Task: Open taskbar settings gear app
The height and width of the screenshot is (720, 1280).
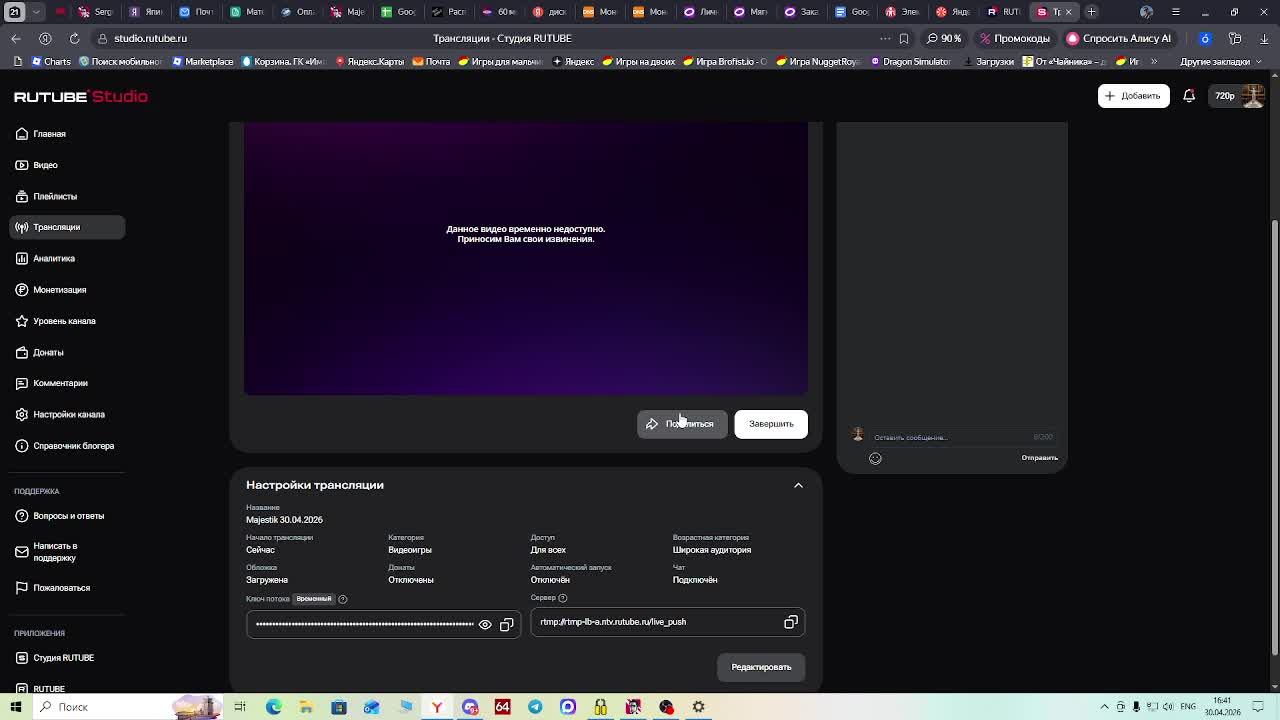Action: tap(698, 707)
